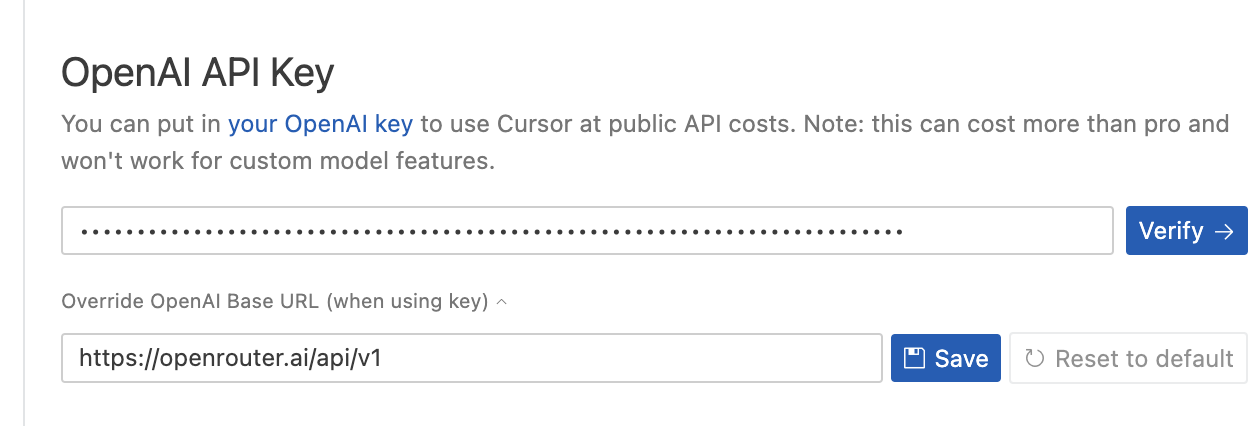Screen dimensions: 1260x426
Task: Open the "your OpenAI key" link
Action: (320, 125)
